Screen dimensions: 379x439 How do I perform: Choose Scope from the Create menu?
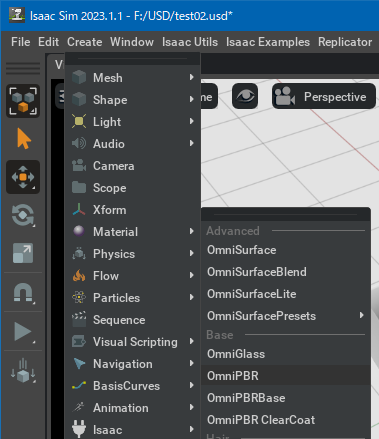point(133,188)
